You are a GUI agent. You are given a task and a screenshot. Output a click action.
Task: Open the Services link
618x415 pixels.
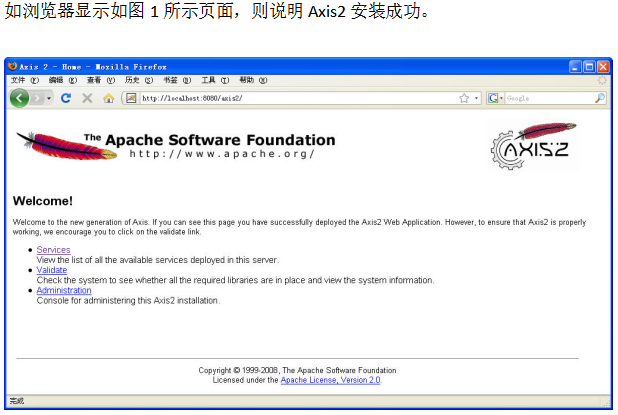pyautogui.click(x=53, y=250)
